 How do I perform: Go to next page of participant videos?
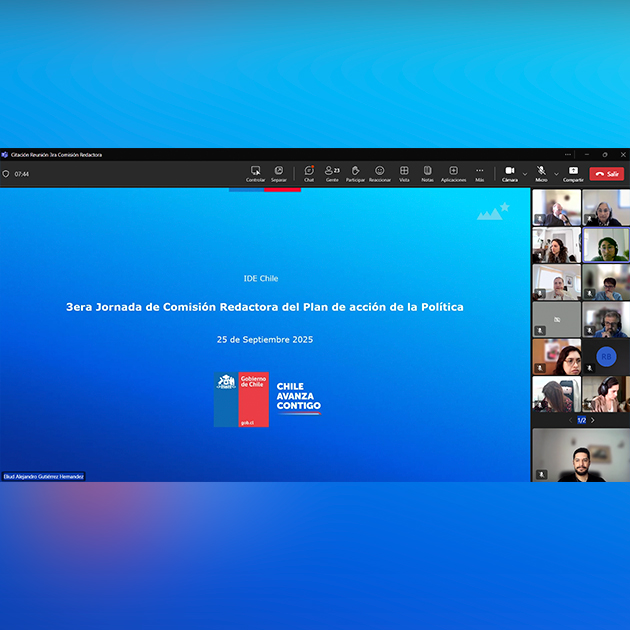593,420
